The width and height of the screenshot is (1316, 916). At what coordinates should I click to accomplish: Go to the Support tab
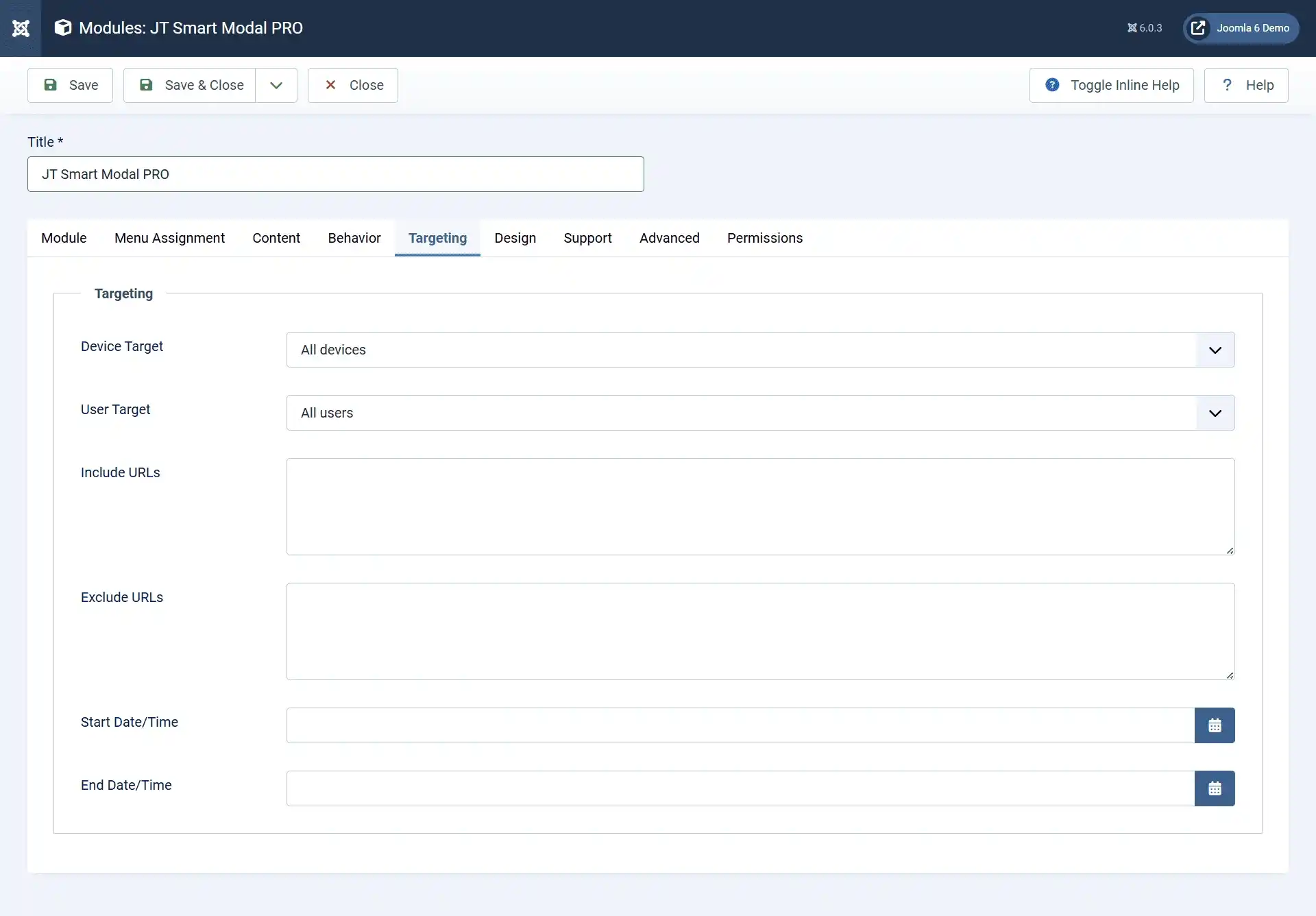(587, 238)
